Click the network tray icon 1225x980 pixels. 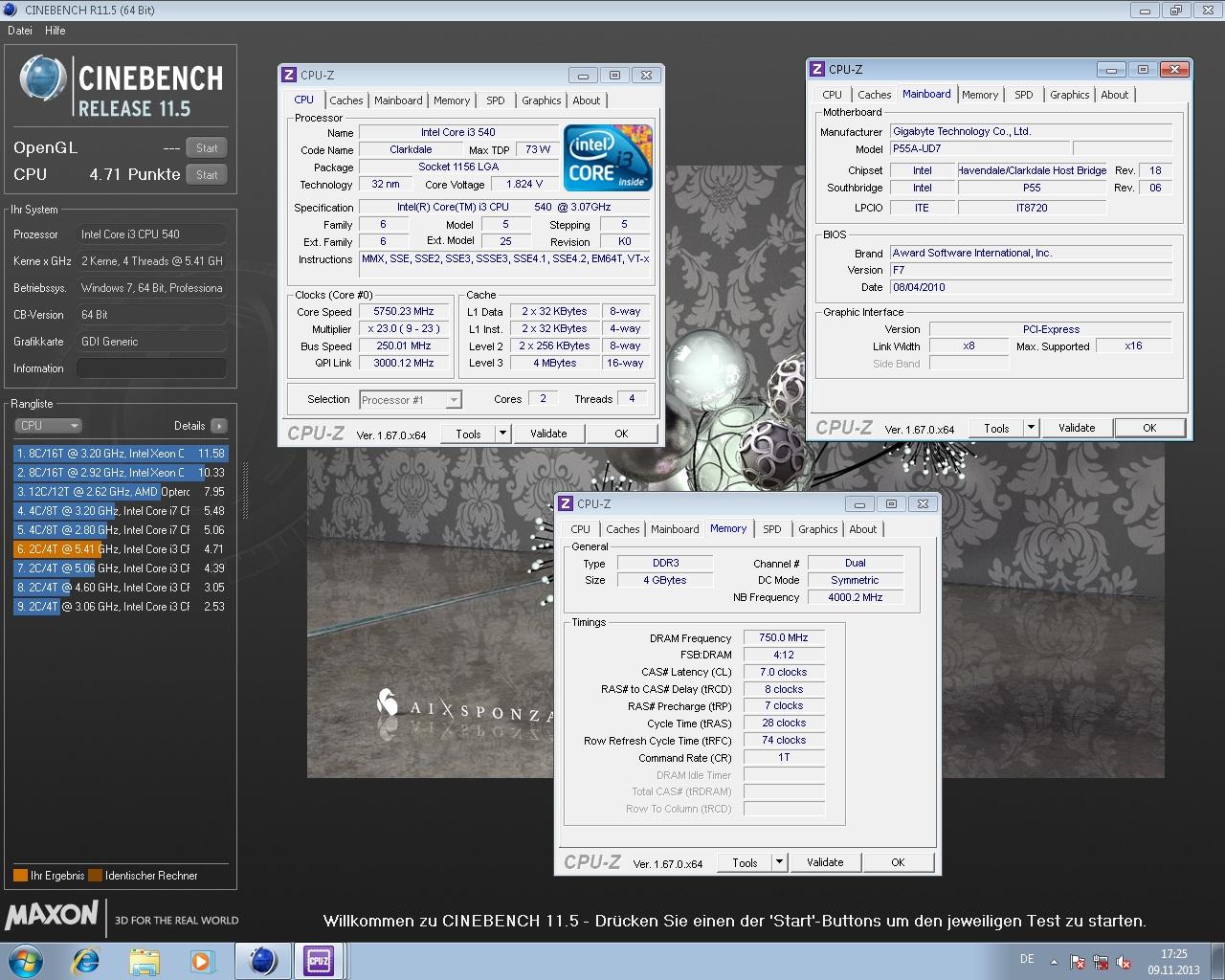click(x=1101, y=962)
